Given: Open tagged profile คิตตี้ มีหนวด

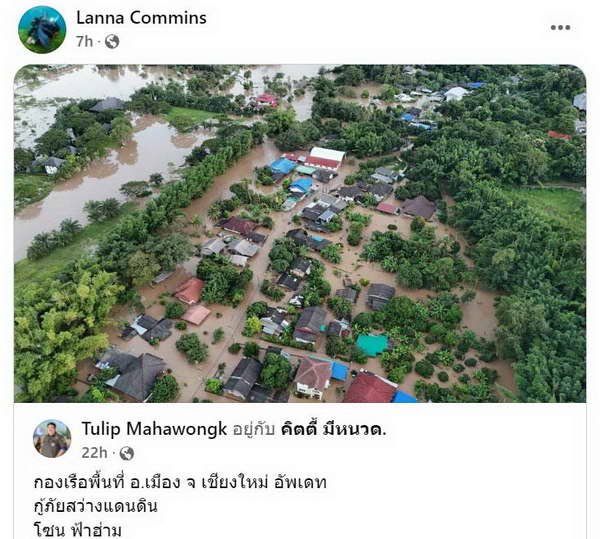Looking at the screenshot, I should [333, 430].
